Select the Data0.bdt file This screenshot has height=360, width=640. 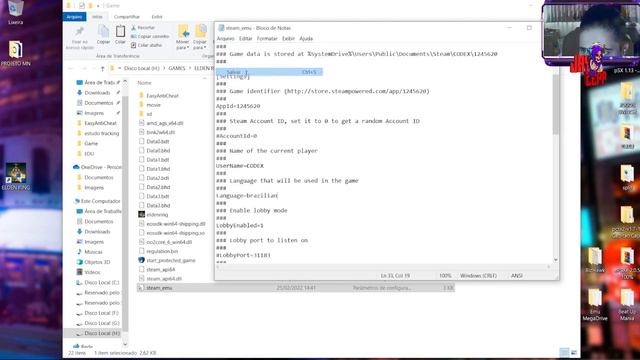tap(154, 141)
